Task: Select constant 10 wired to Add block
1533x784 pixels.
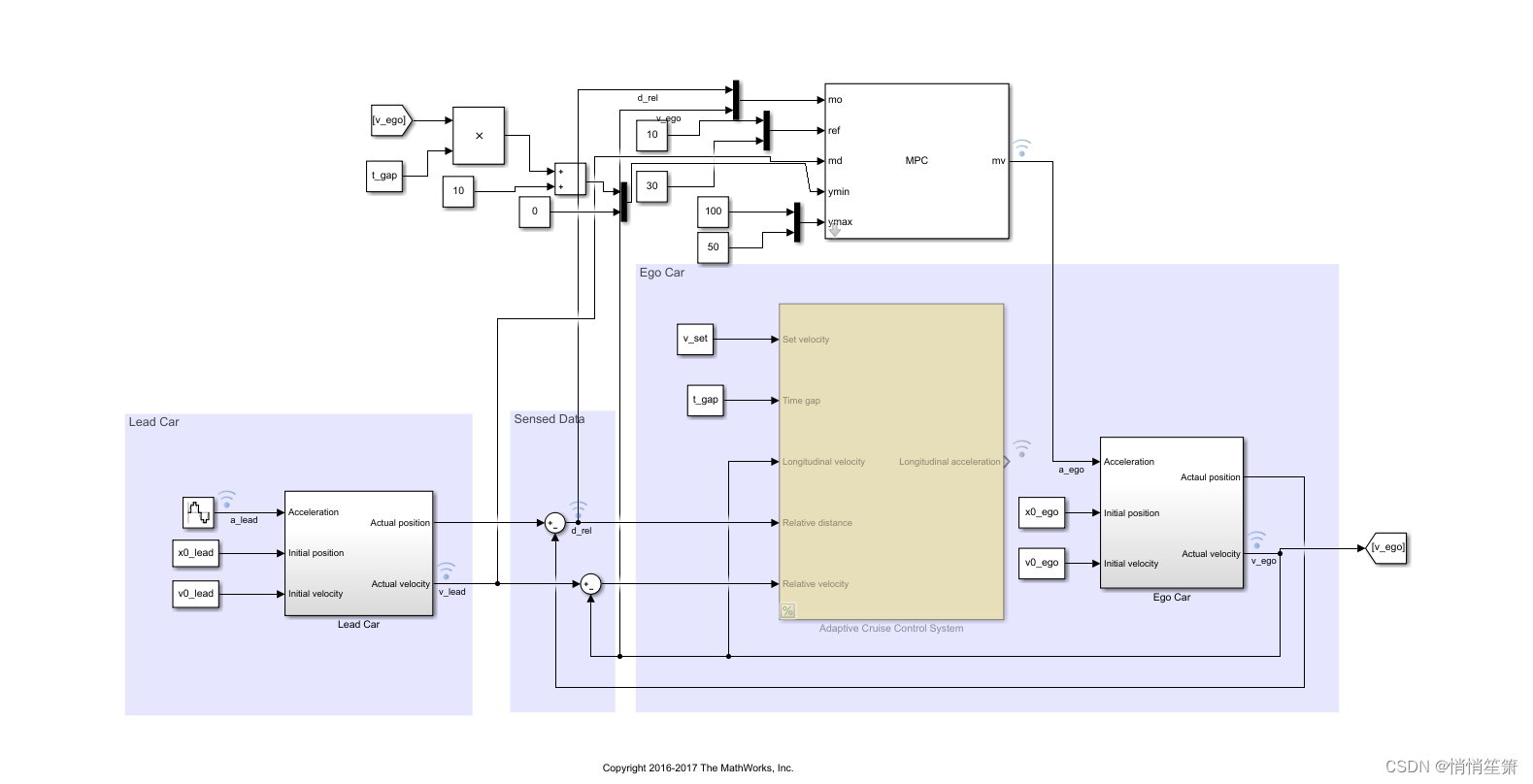Action: click(x=458, y=191)
